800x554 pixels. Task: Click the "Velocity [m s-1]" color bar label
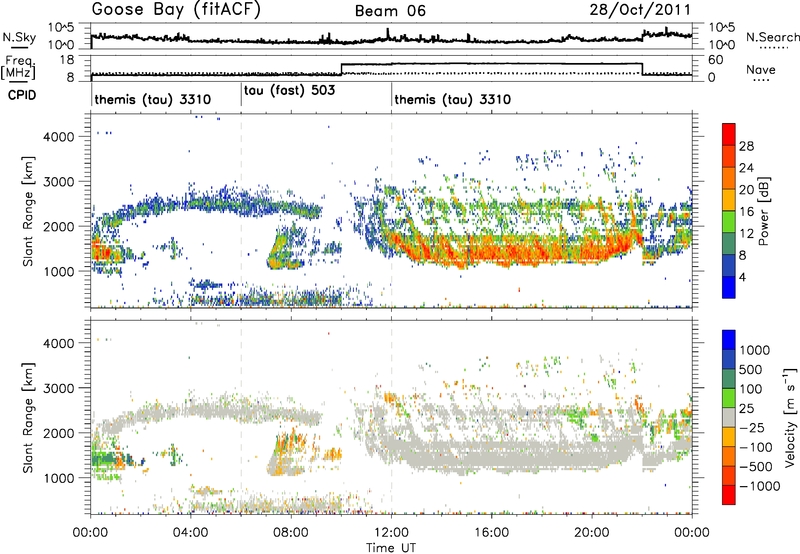click(790, 417)
